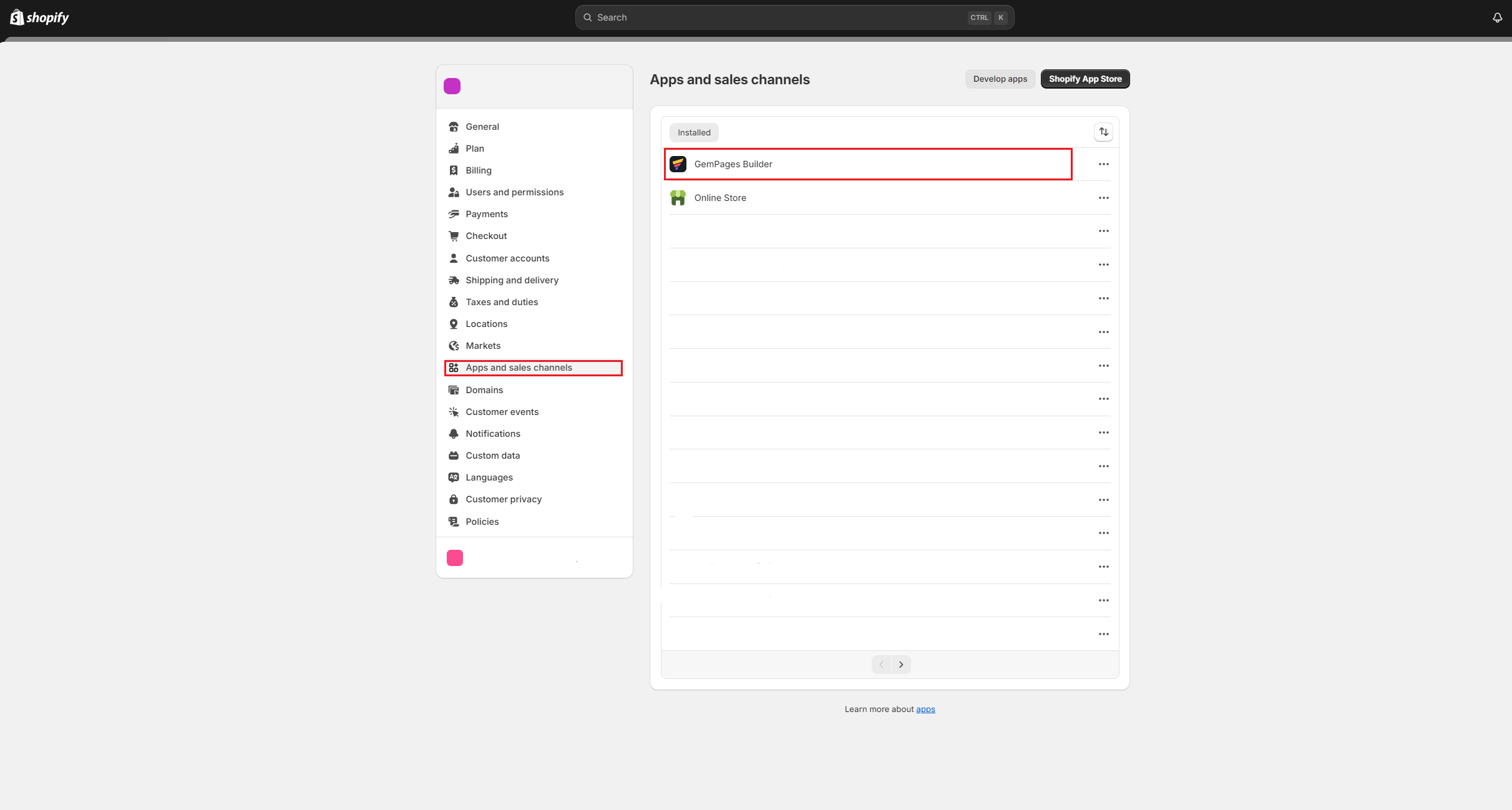1512x810 pixels.
Task: Open GemPages Builder options menu
Action: pos(1103,164)
